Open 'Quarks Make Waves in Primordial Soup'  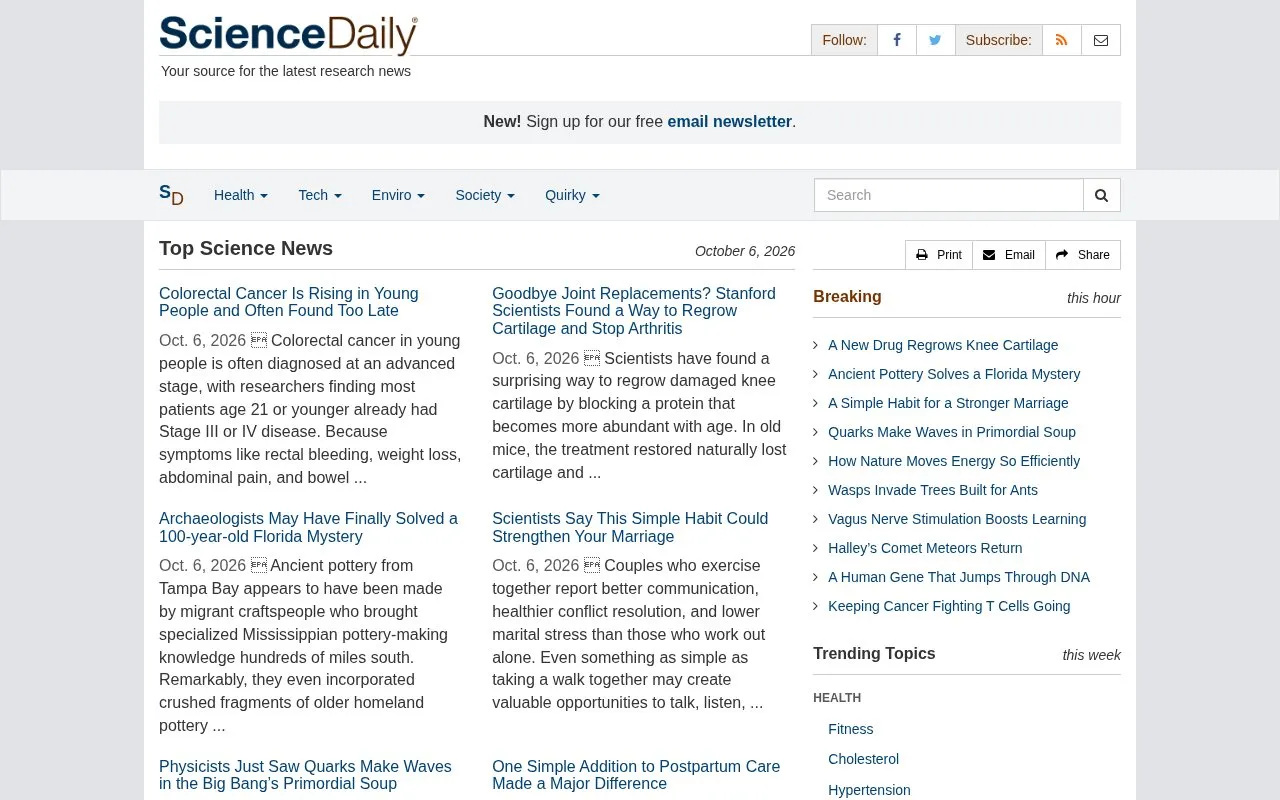tap(952, 432)
